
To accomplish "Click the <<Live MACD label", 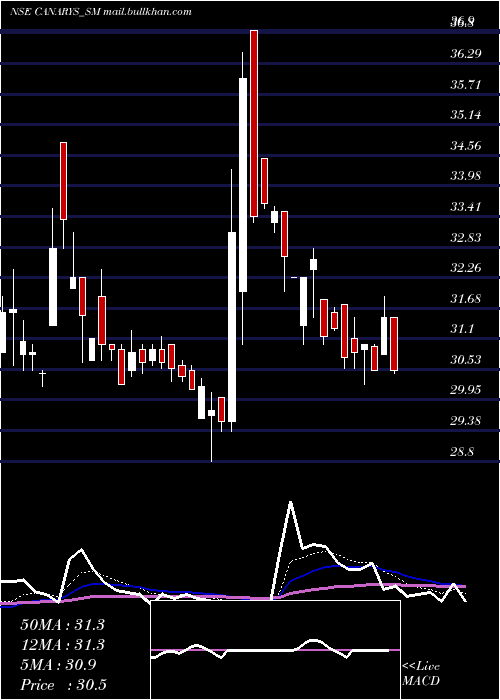I will coord(421,673).
